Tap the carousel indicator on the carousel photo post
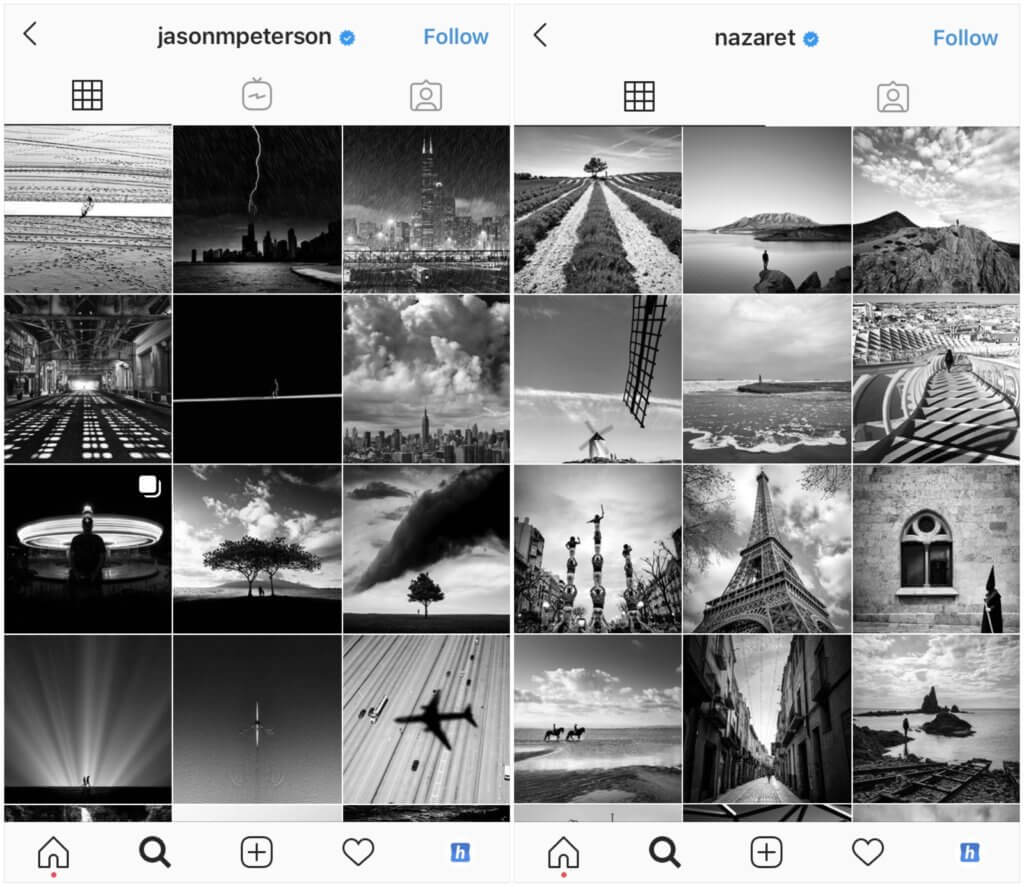Screen dimensions: 1024x887 148,485
